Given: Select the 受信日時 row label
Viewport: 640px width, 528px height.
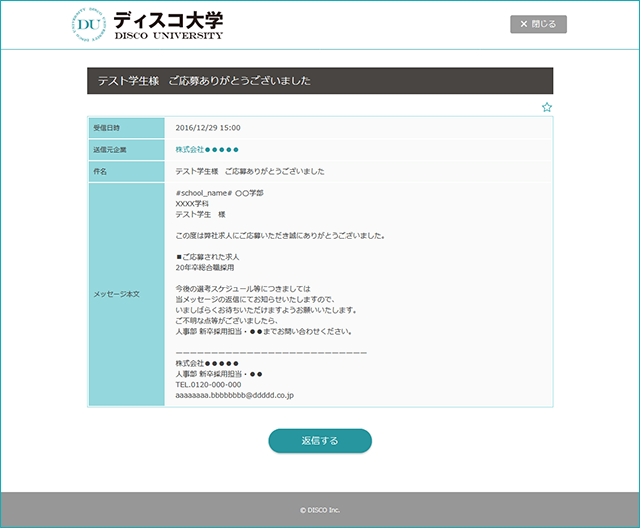Looking at the screenshot, I should (107, 128).
